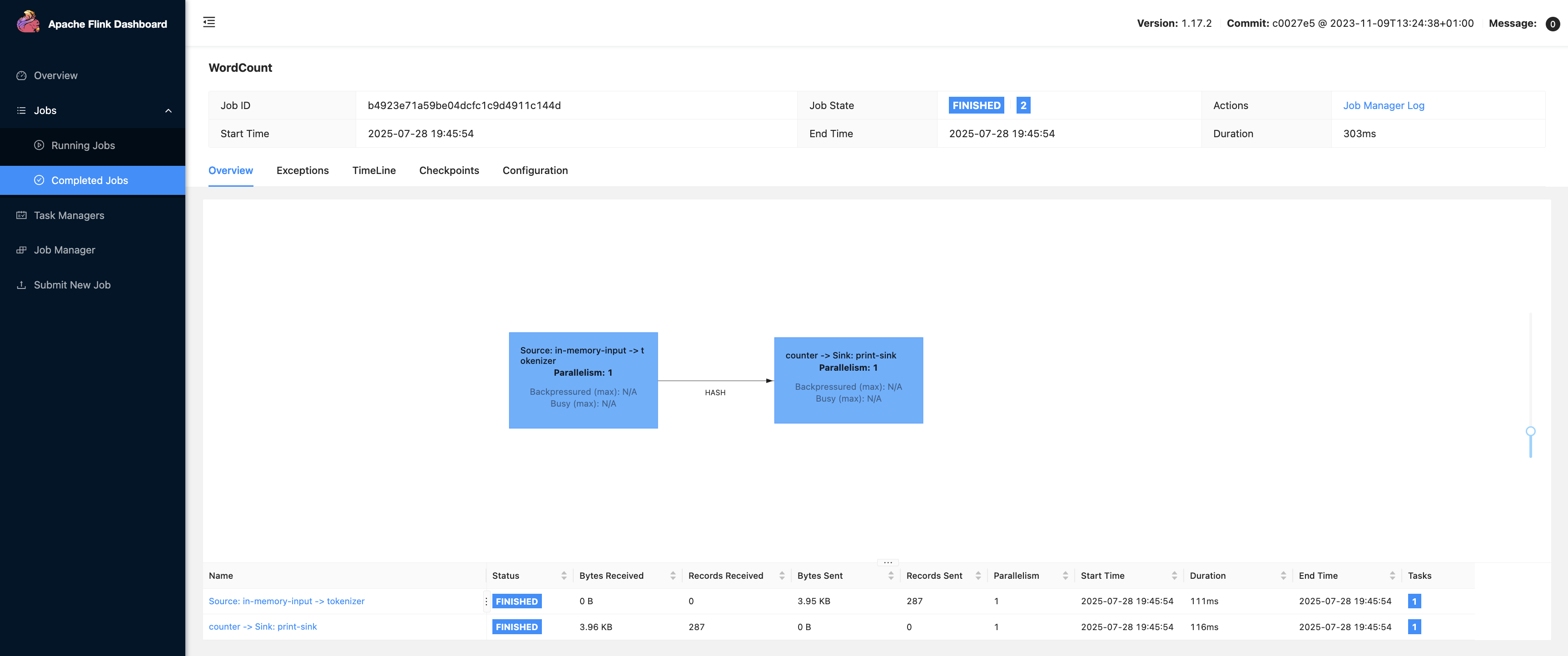This screenshot has width=1568, height=656.
Task: Sort table by Duration column
Action: [1283, 576]
